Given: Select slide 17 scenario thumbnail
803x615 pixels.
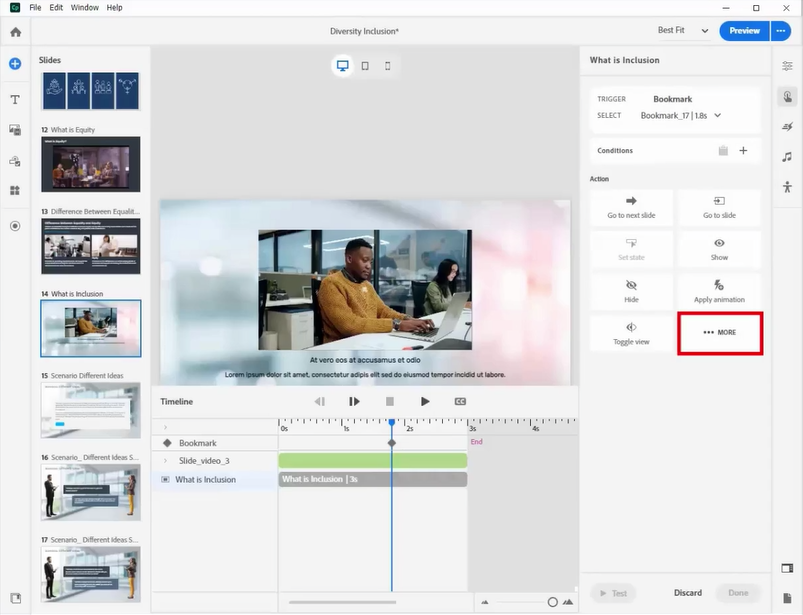Looking at the screenshot, I should [x=91, y=574].
